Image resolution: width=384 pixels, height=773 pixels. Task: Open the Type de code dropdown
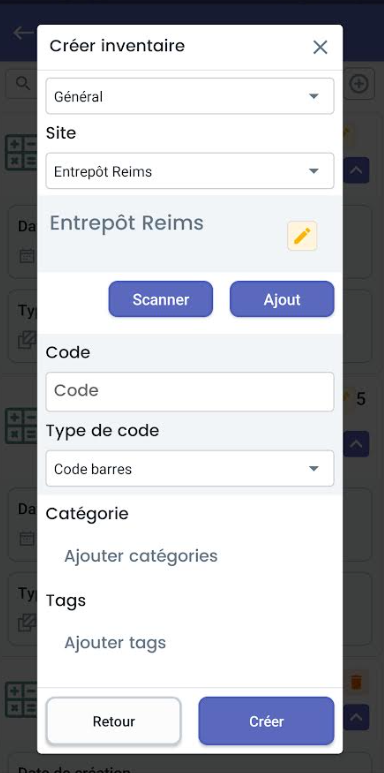[x=190, y=468]
